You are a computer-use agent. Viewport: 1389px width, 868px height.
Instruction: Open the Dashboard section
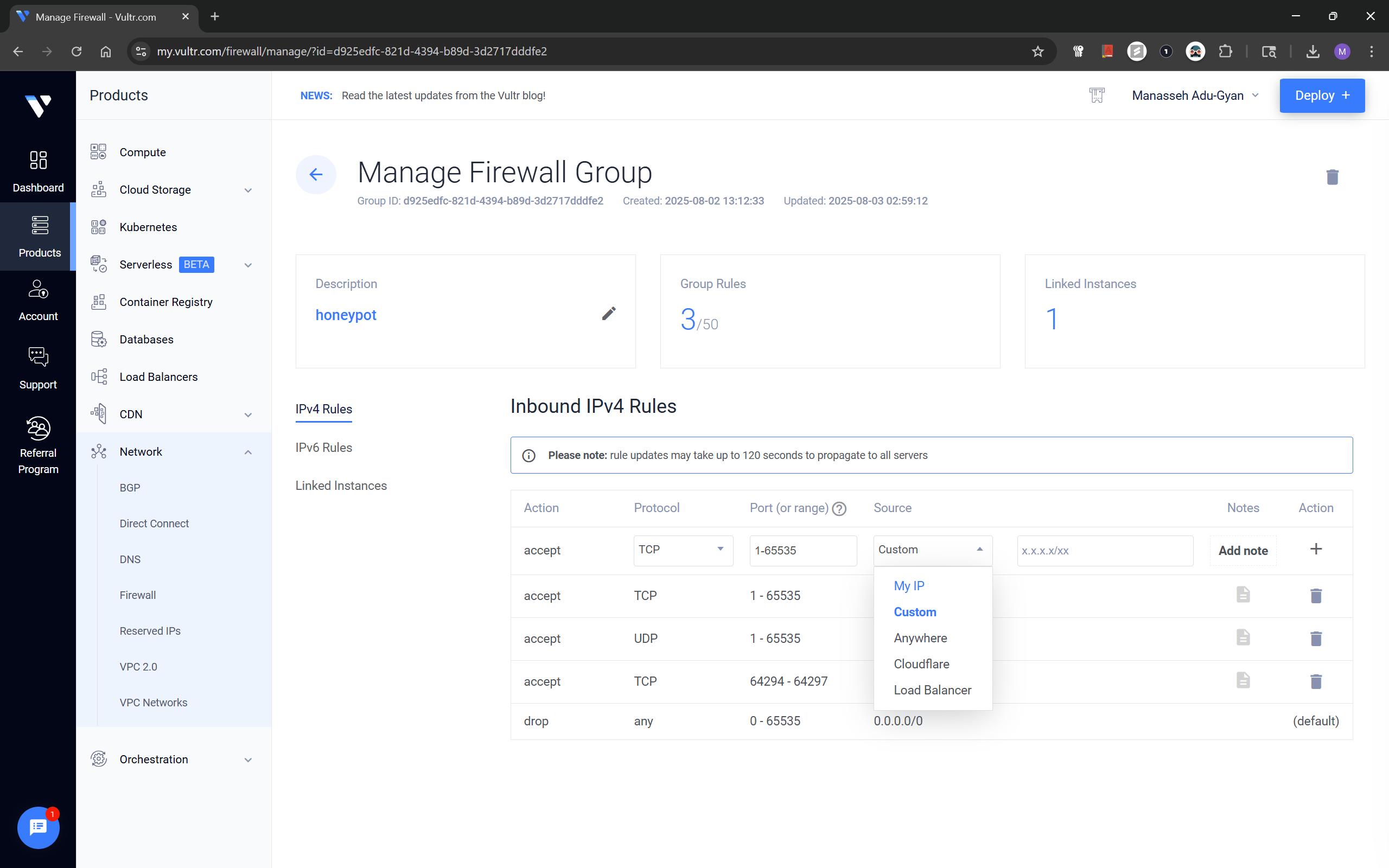38,171
